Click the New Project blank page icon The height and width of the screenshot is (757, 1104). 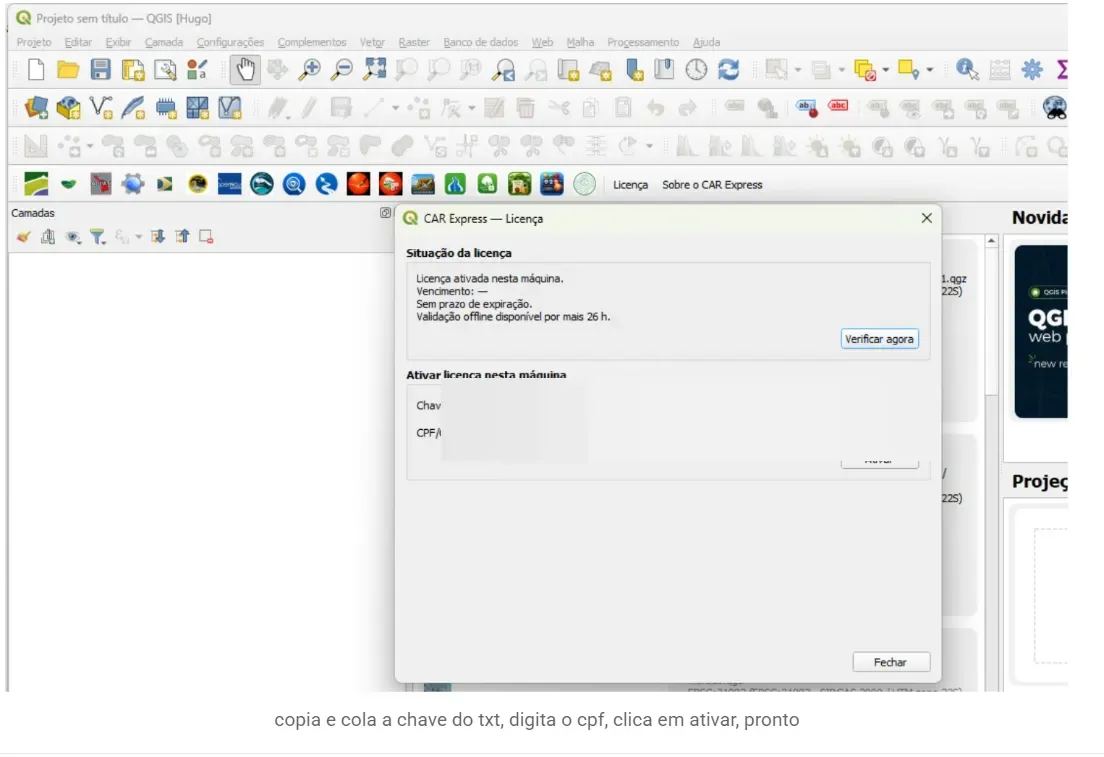click(x=35, y=70)
